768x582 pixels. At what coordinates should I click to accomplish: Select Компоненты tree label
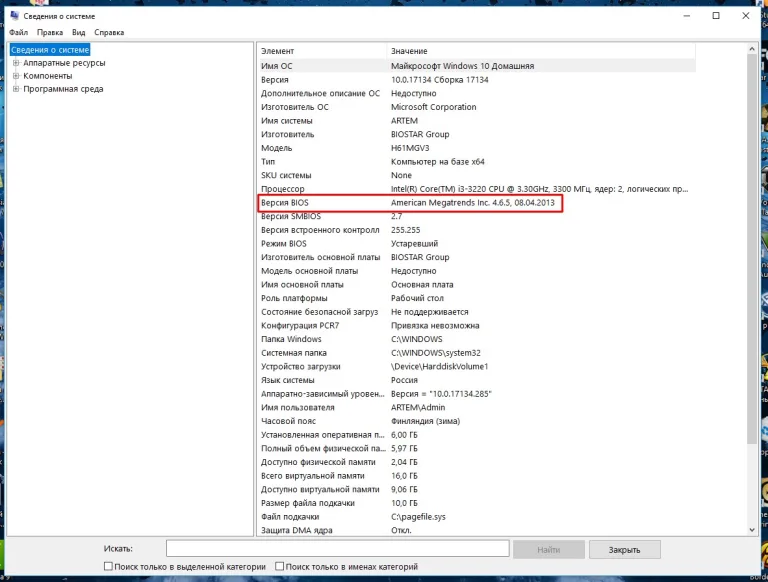click(48, 76)
